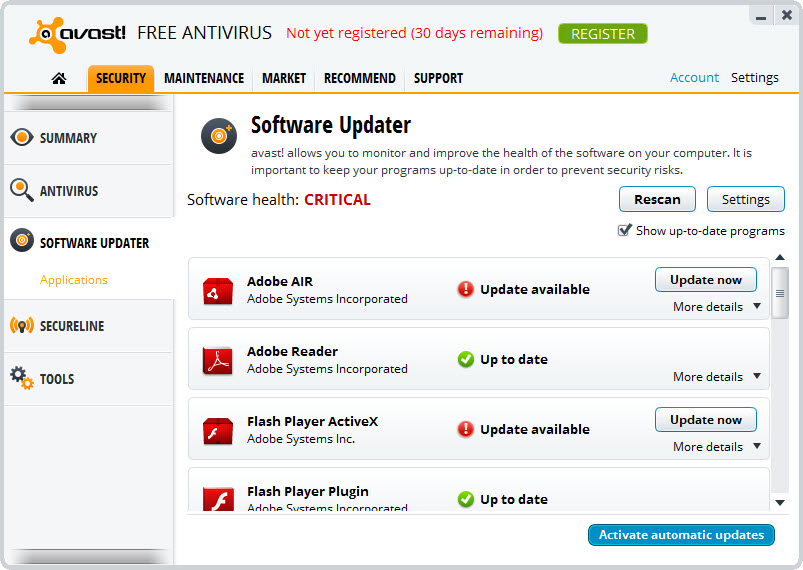Click the Adobe Reader application icon
This screenshot has width=803, height=570.
click(x=218, y=361)
